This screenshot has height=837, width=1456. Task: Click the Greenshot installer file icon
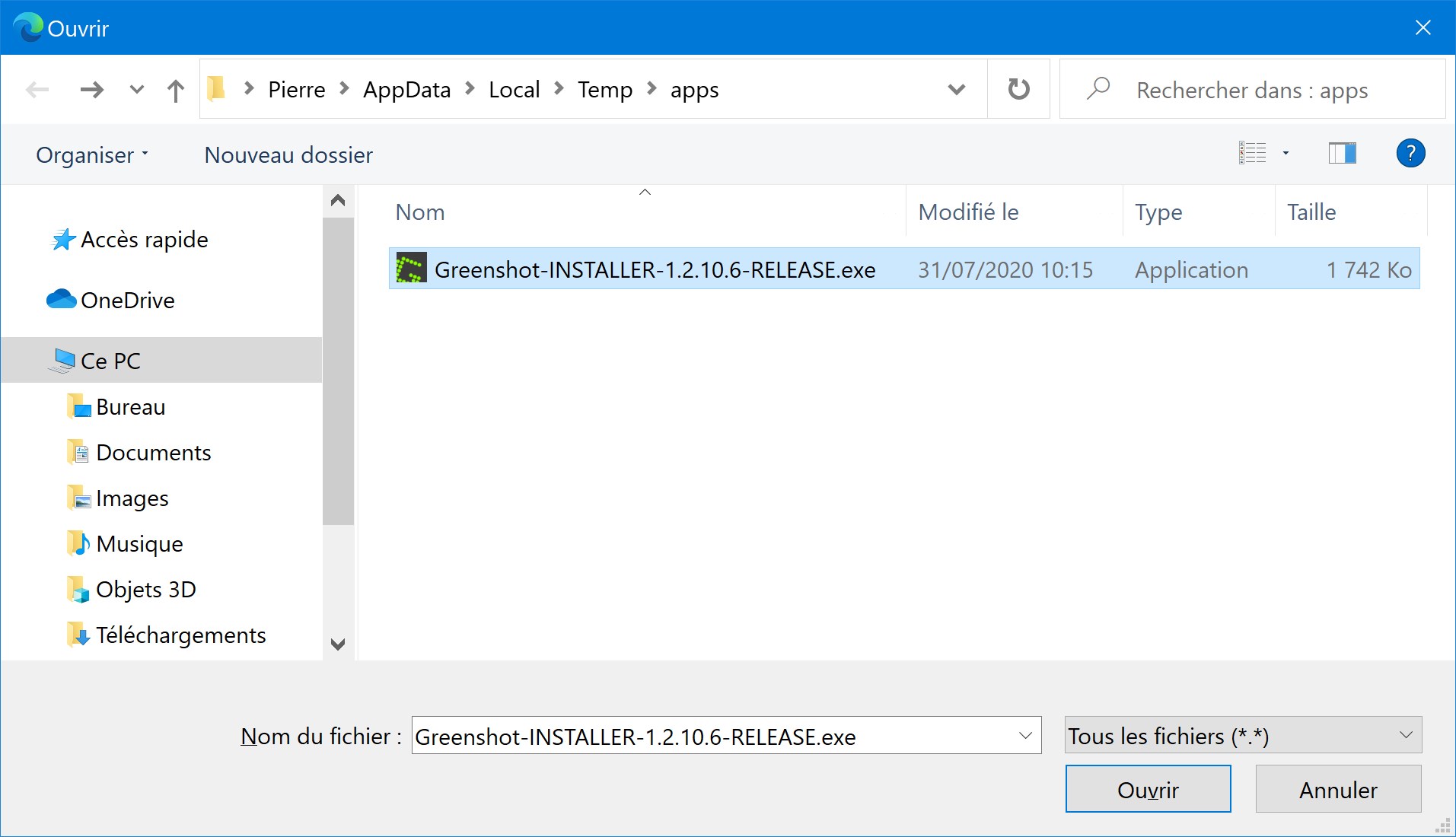click(411, 269)
